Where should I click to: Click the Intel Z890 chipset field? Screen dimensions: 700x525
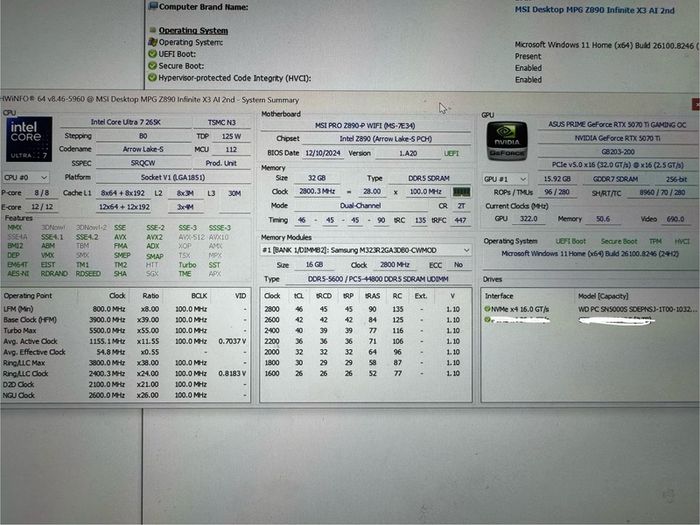[x=386, y=139]
